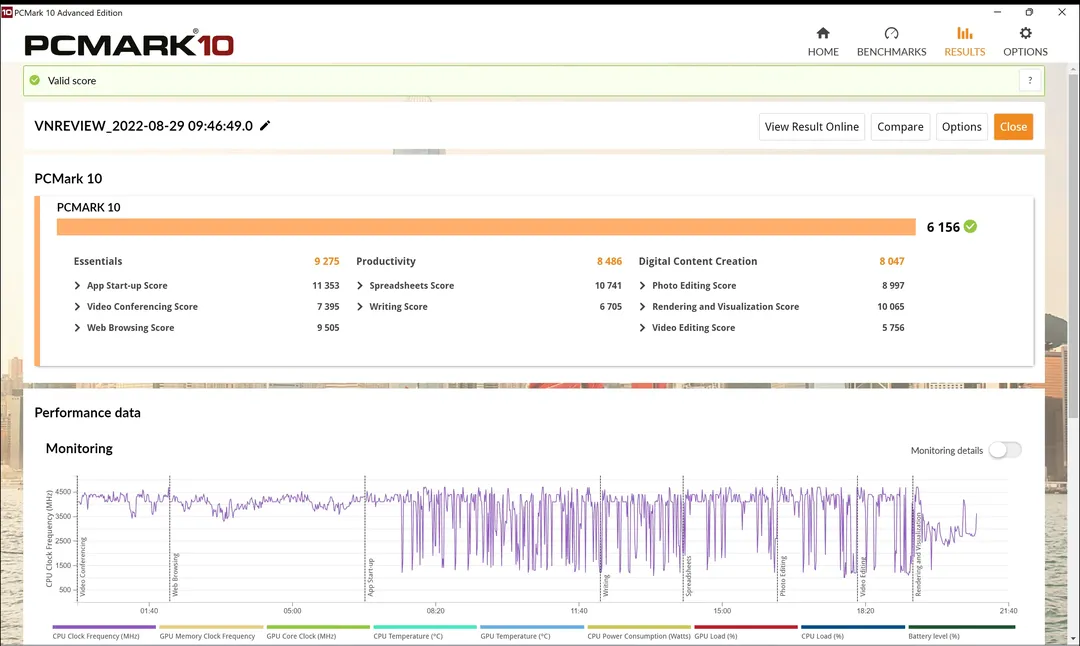This screenshot has height=646, width=1080.
Task: Open Options gear icon
Action: pyautogui.click(x=1025, y=34)
